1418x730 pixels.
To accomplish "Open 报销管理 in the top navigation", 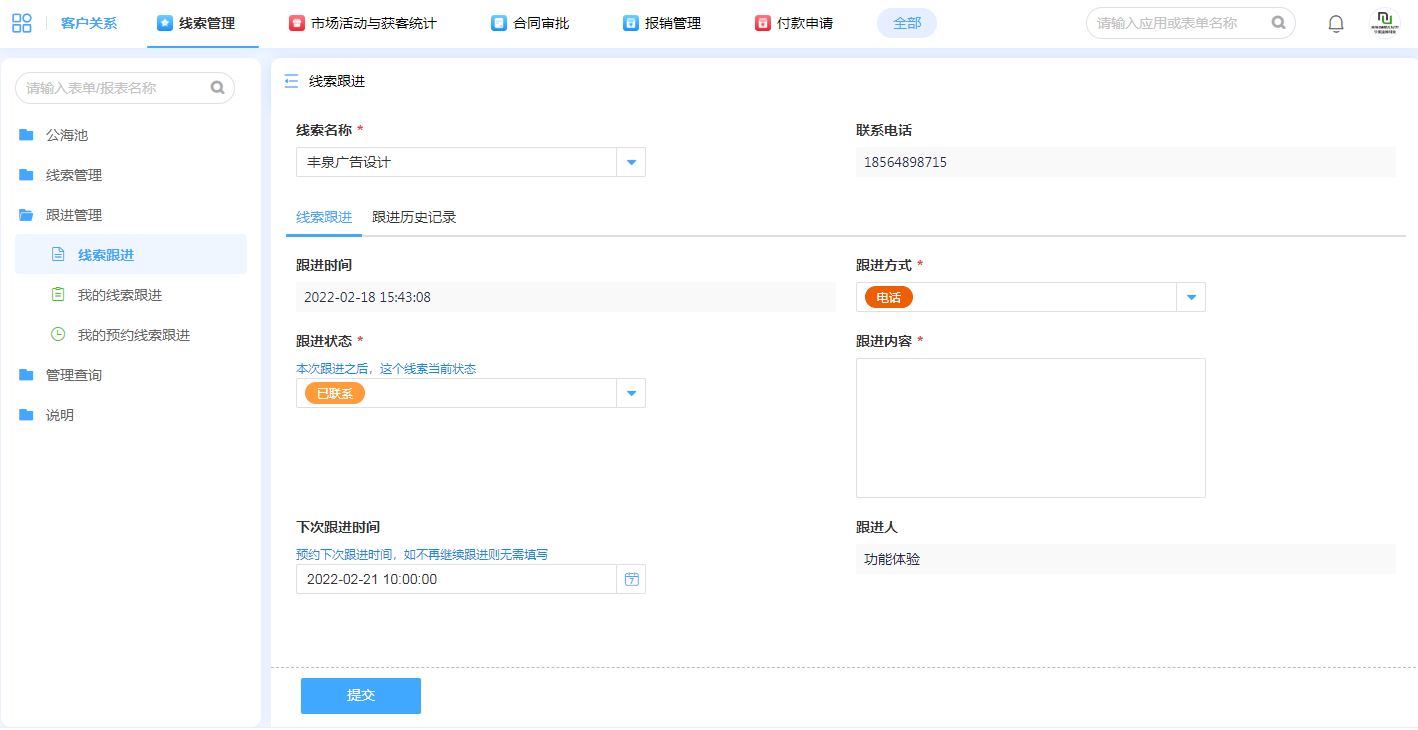I will tap(662, 23).
